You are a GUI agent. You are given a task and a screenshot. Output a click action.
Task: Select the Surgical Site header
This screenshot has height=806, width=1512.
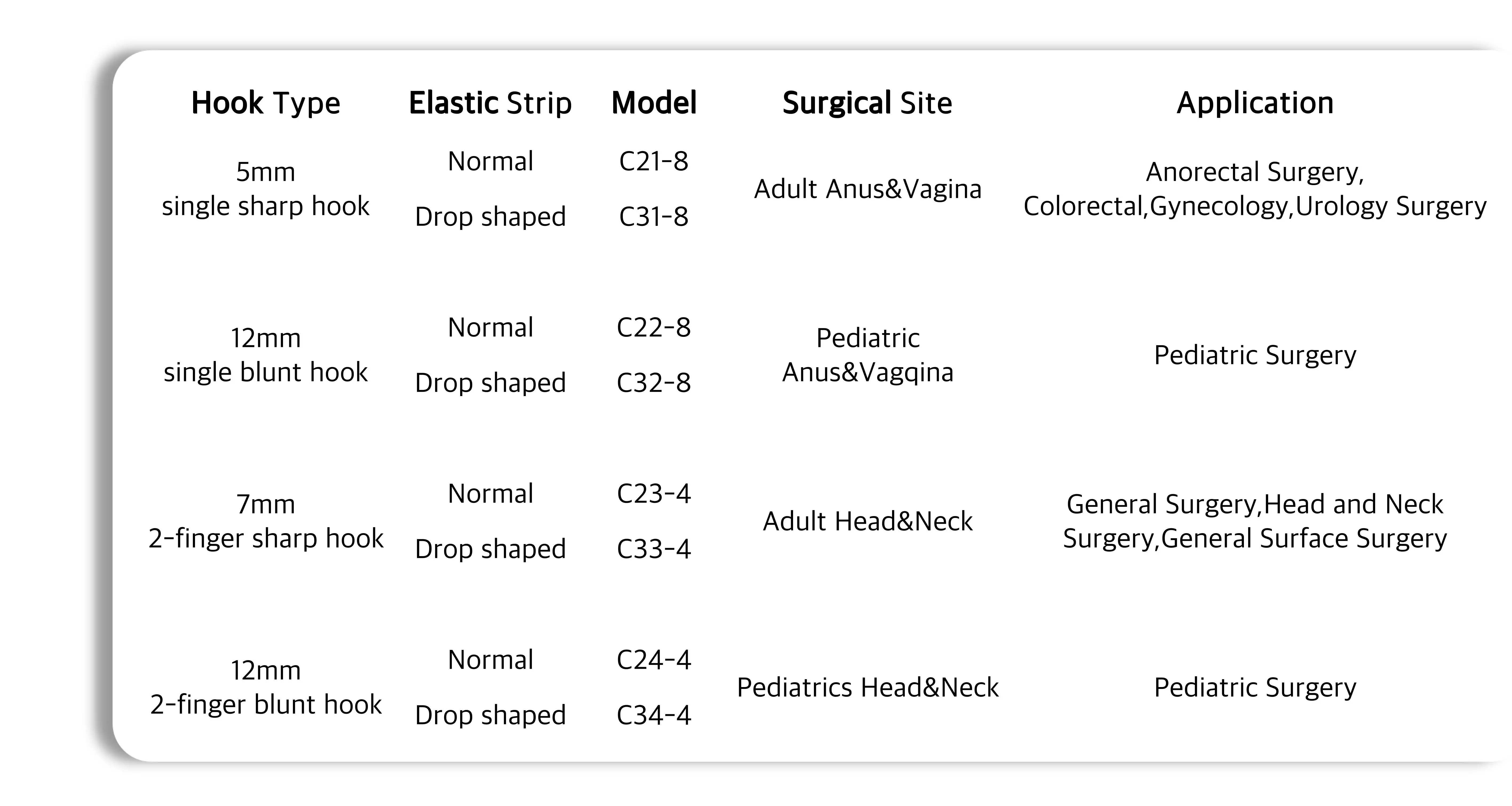tap(867, 103)
